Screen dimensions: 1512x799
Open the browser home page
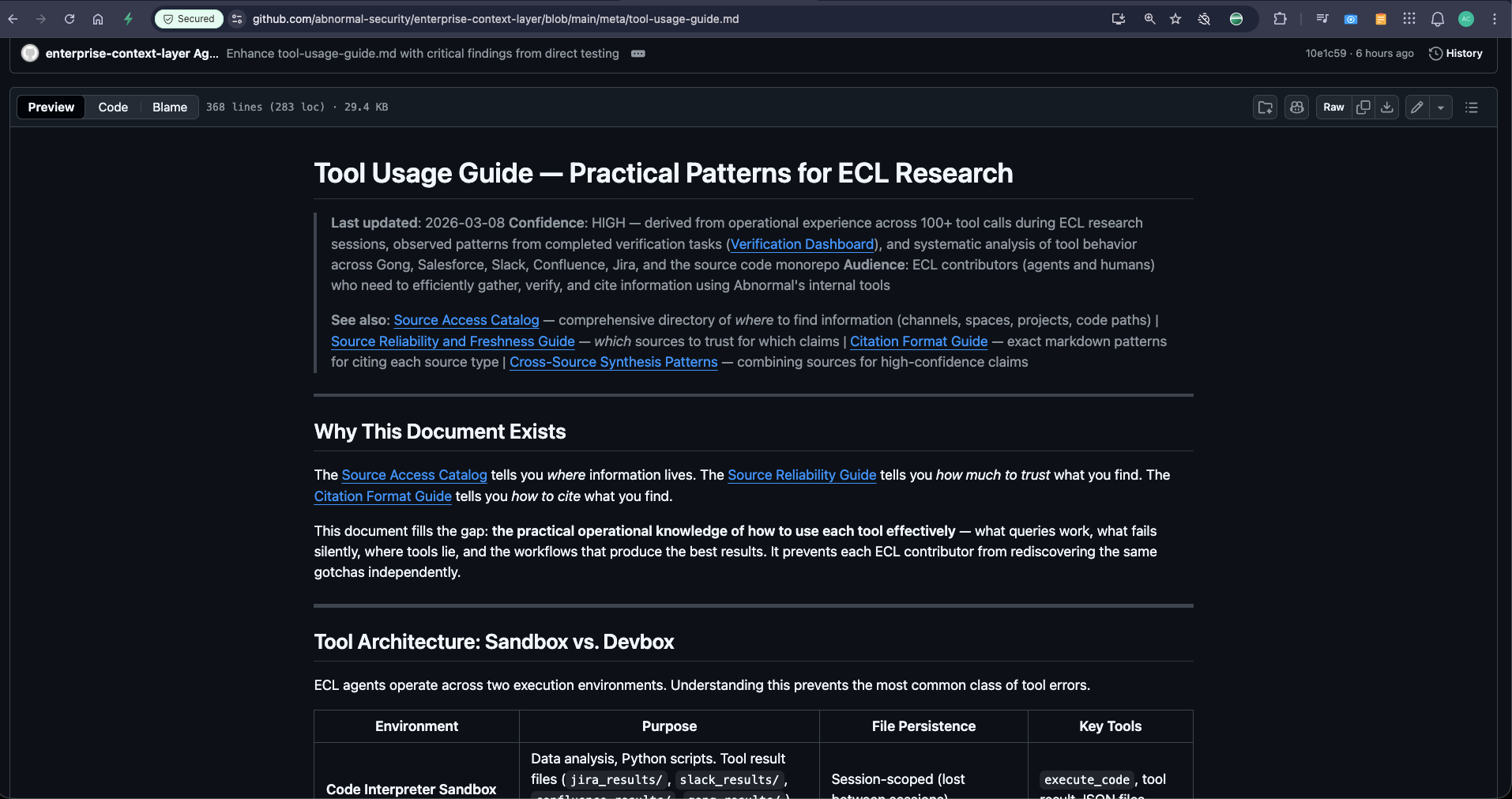coord(98,19)
